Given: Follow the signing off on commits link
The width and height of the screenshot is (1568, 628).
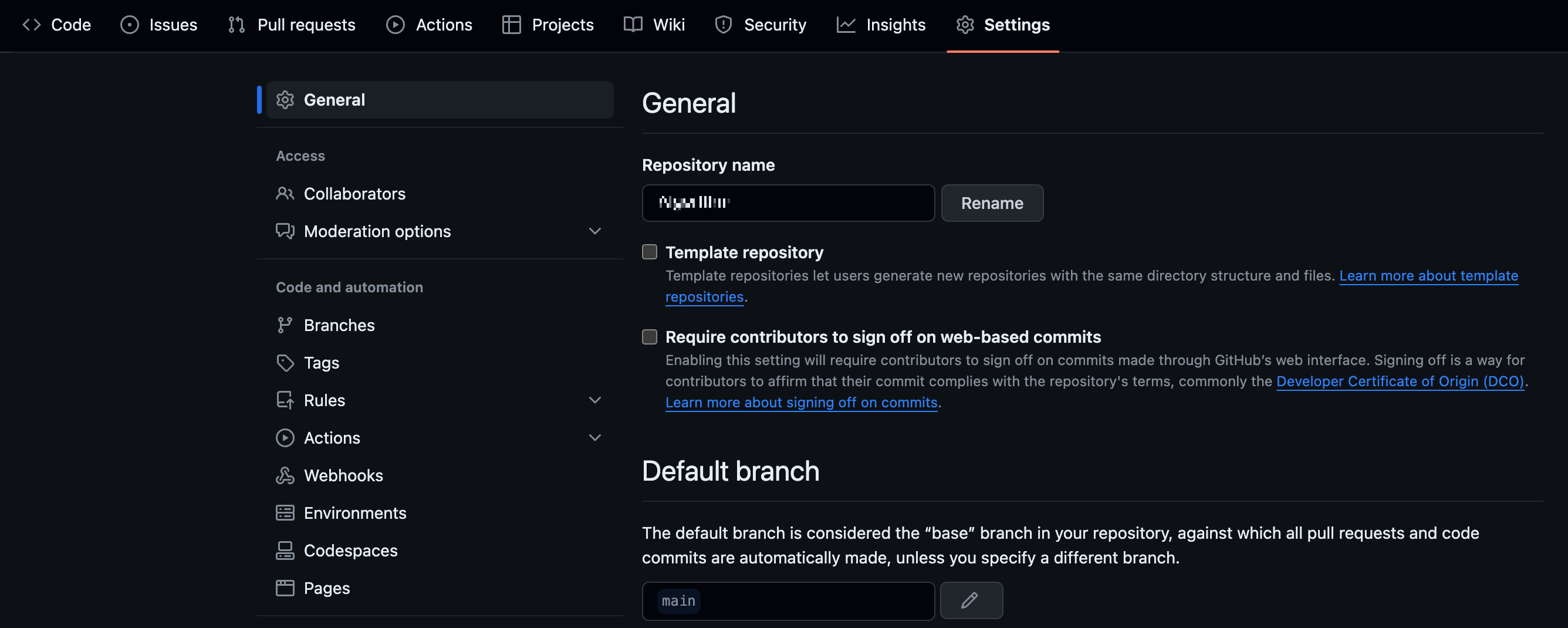Looking at the screenshot, I should pyautogui.click(x=800, y=403).
